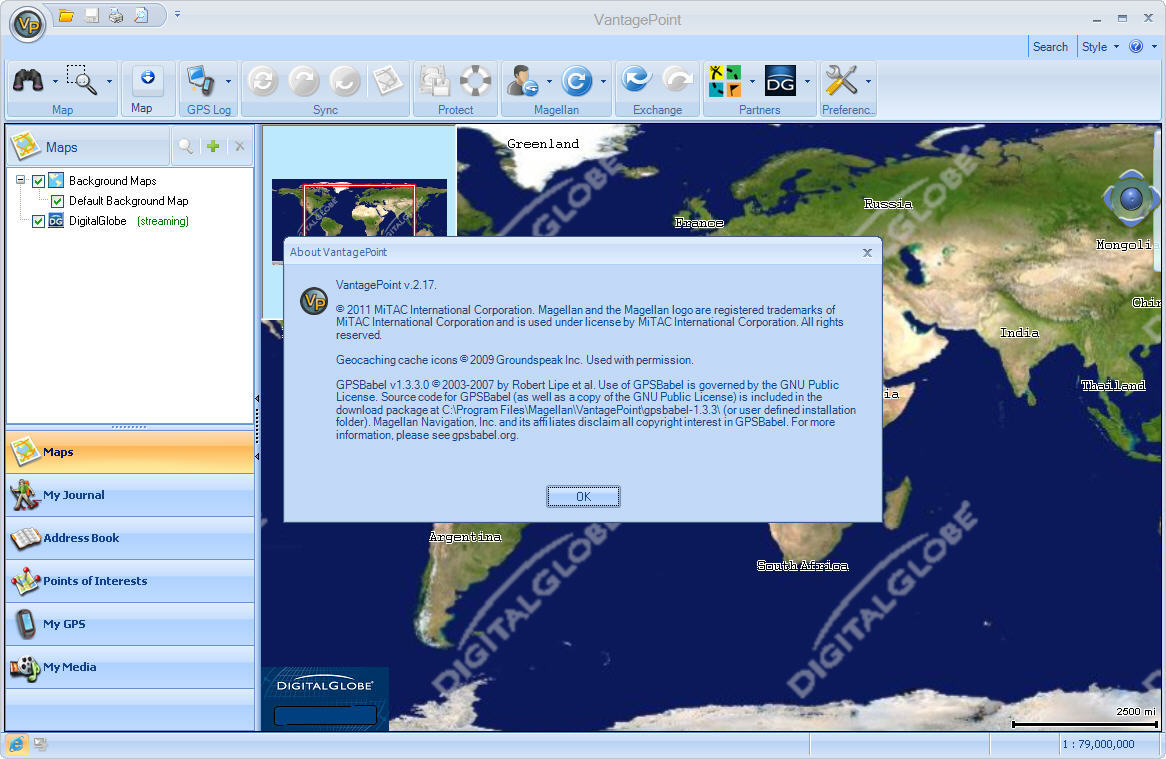Open the Style menu
Viewport: 1166px width, 759px height.
(x=1100, y=47)
